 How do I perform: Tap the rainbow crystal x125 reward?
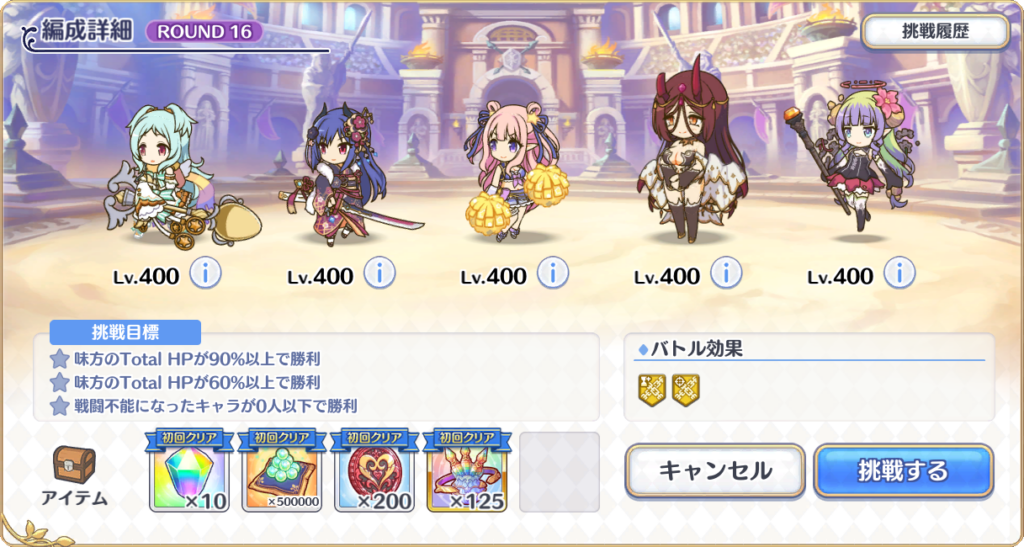tap(466, 471)
